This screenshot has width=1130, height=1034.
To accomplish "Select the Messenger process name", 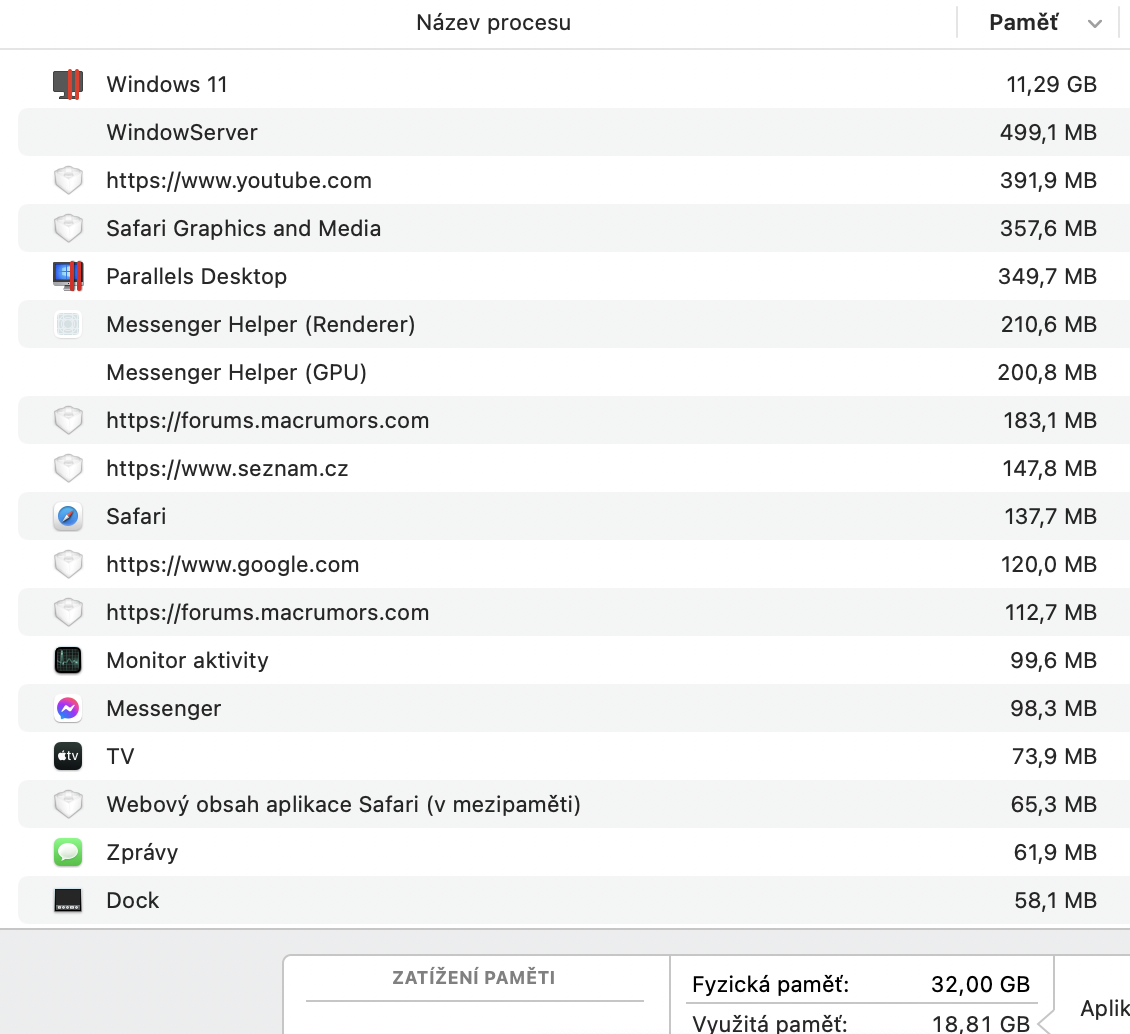I will (164, 708).
